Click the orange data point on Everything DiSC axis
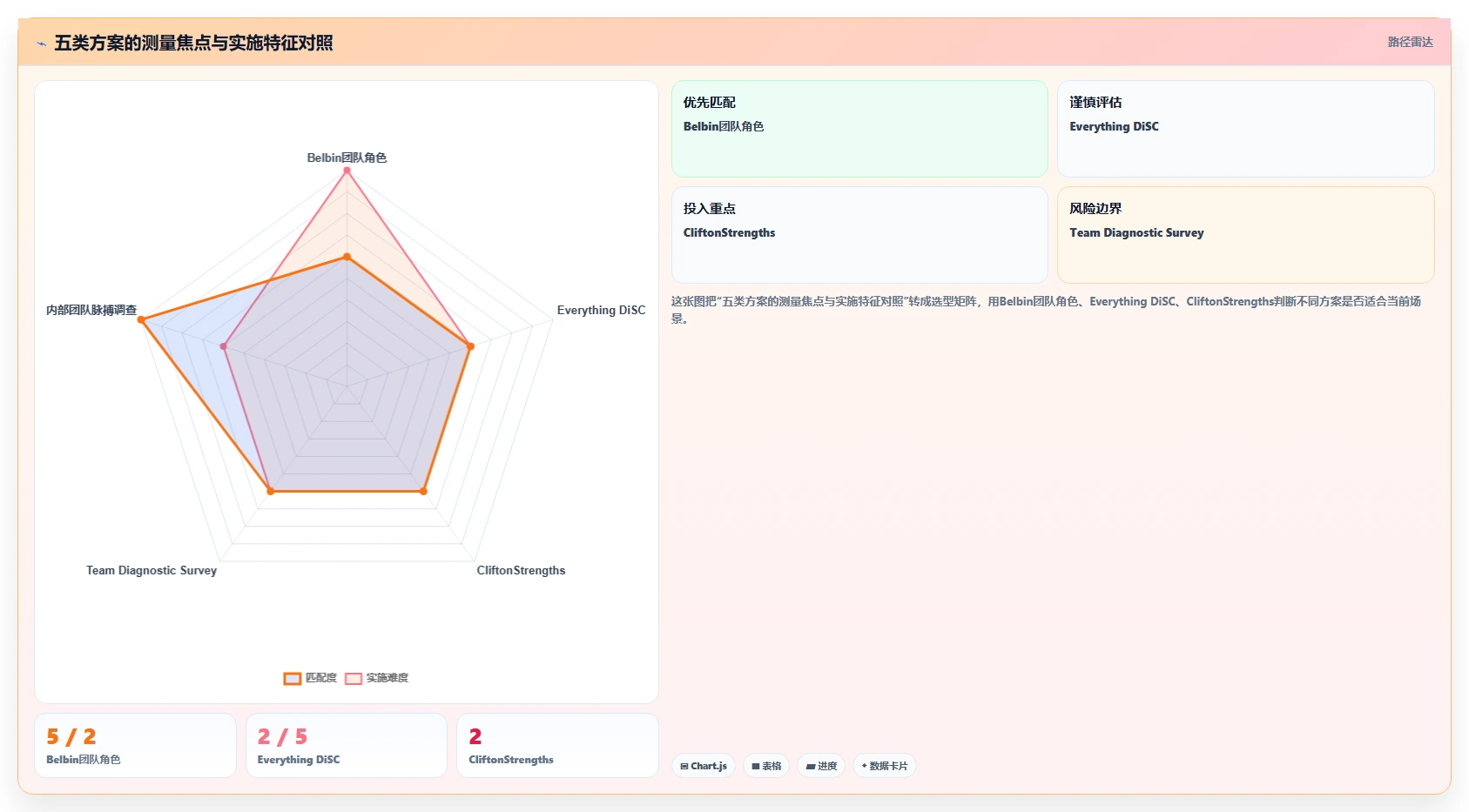 (470, 346)
